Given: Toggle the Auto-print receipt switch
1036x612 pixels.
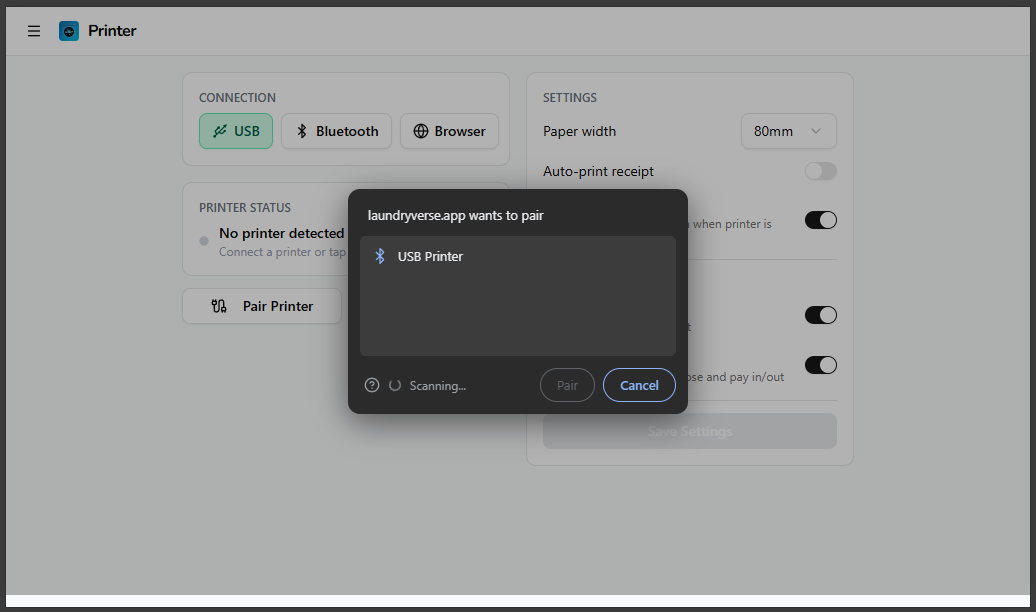Looking at the screenshot, I should point(821,171).
